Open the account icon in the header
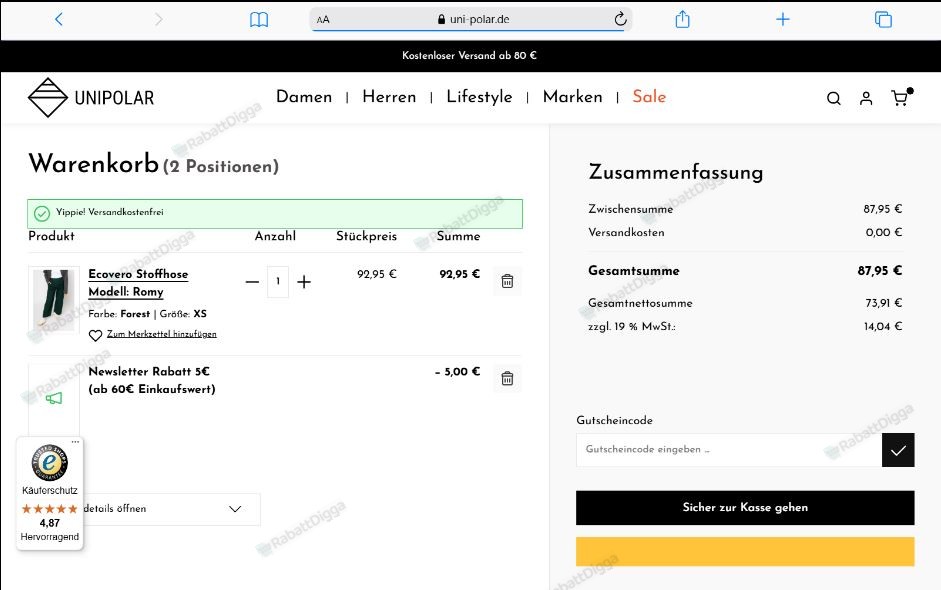941x590 pixels. point(866,98)
